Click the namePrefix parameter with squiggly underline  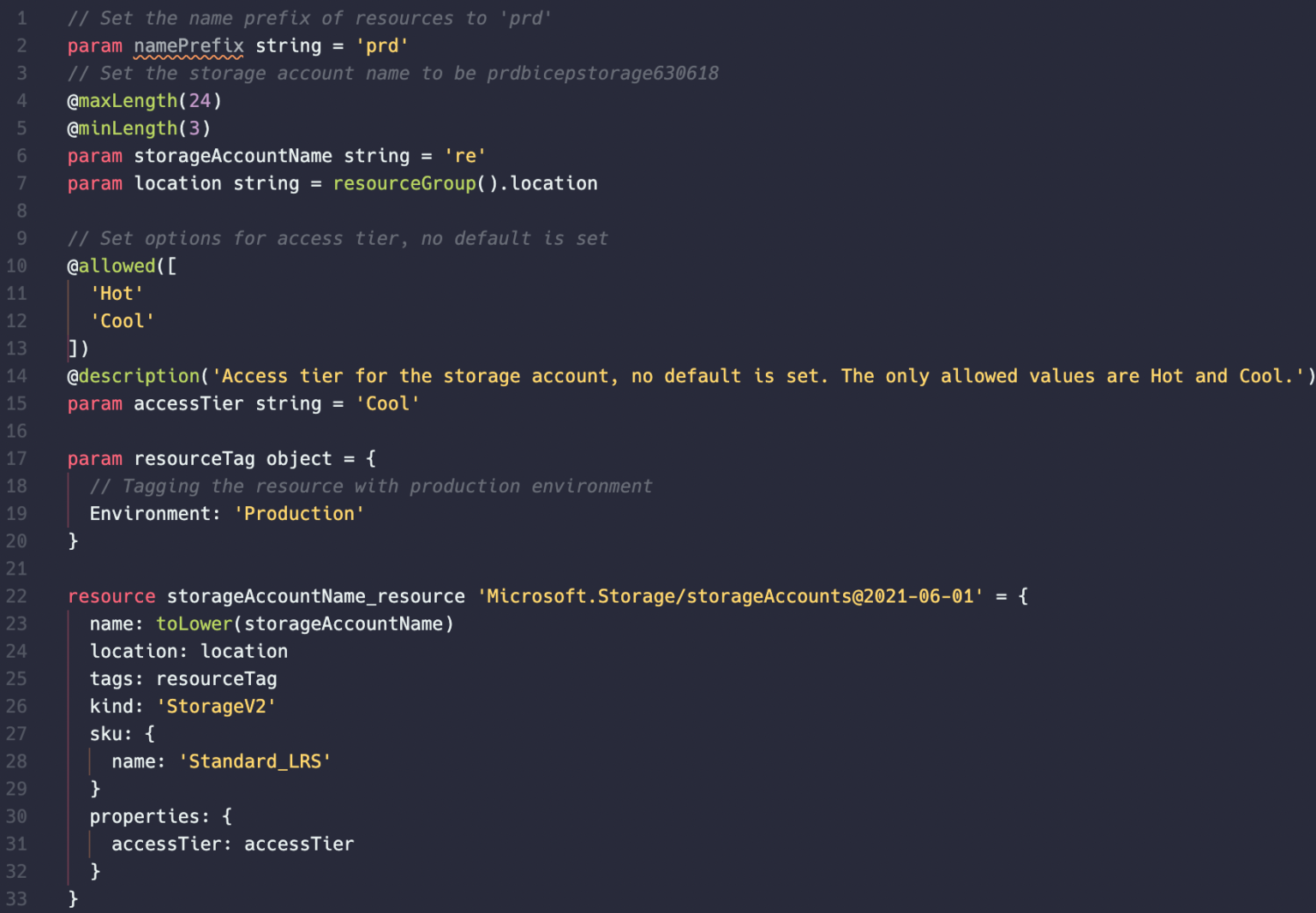pos(188,45)
